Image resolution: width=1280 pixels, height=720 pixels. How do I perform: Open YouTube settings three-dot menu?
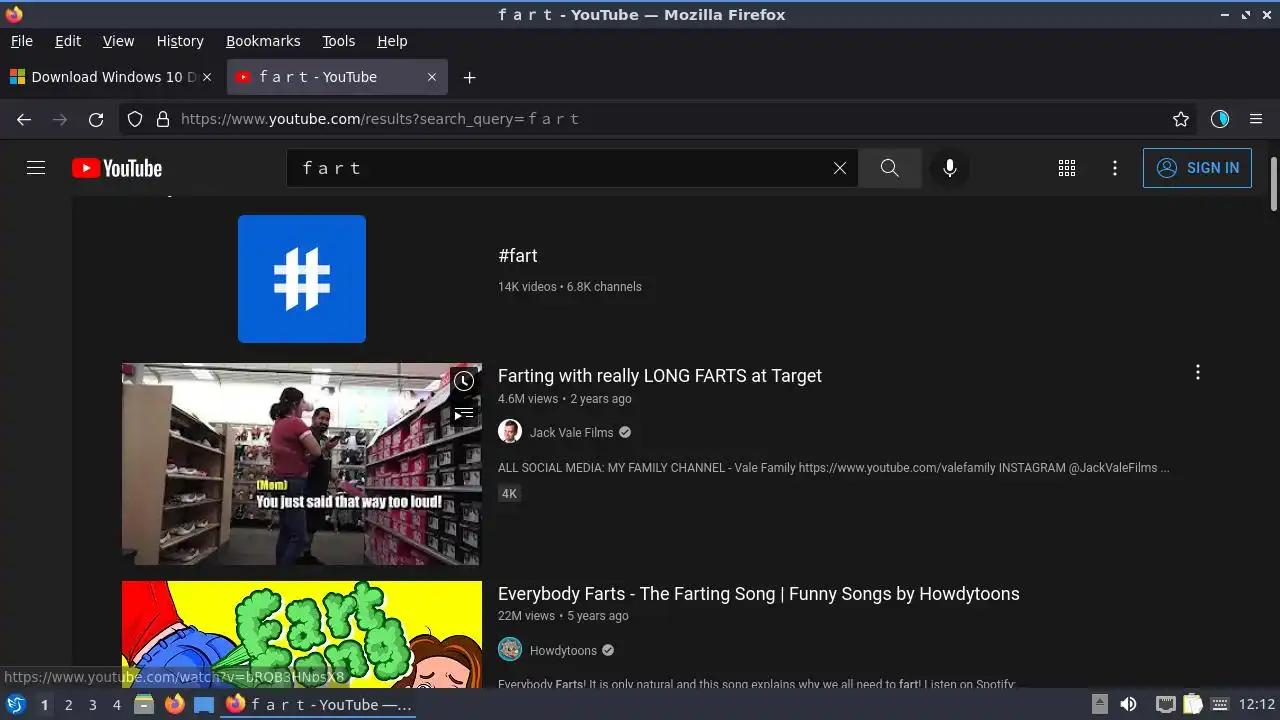click(x=1115, y=168)
